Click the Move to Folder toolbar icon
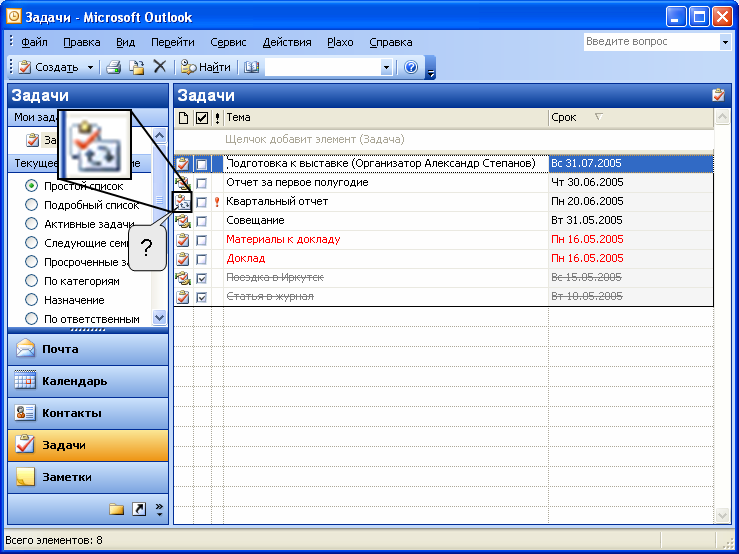Screen dimensions: 739x554 point(137,67)
